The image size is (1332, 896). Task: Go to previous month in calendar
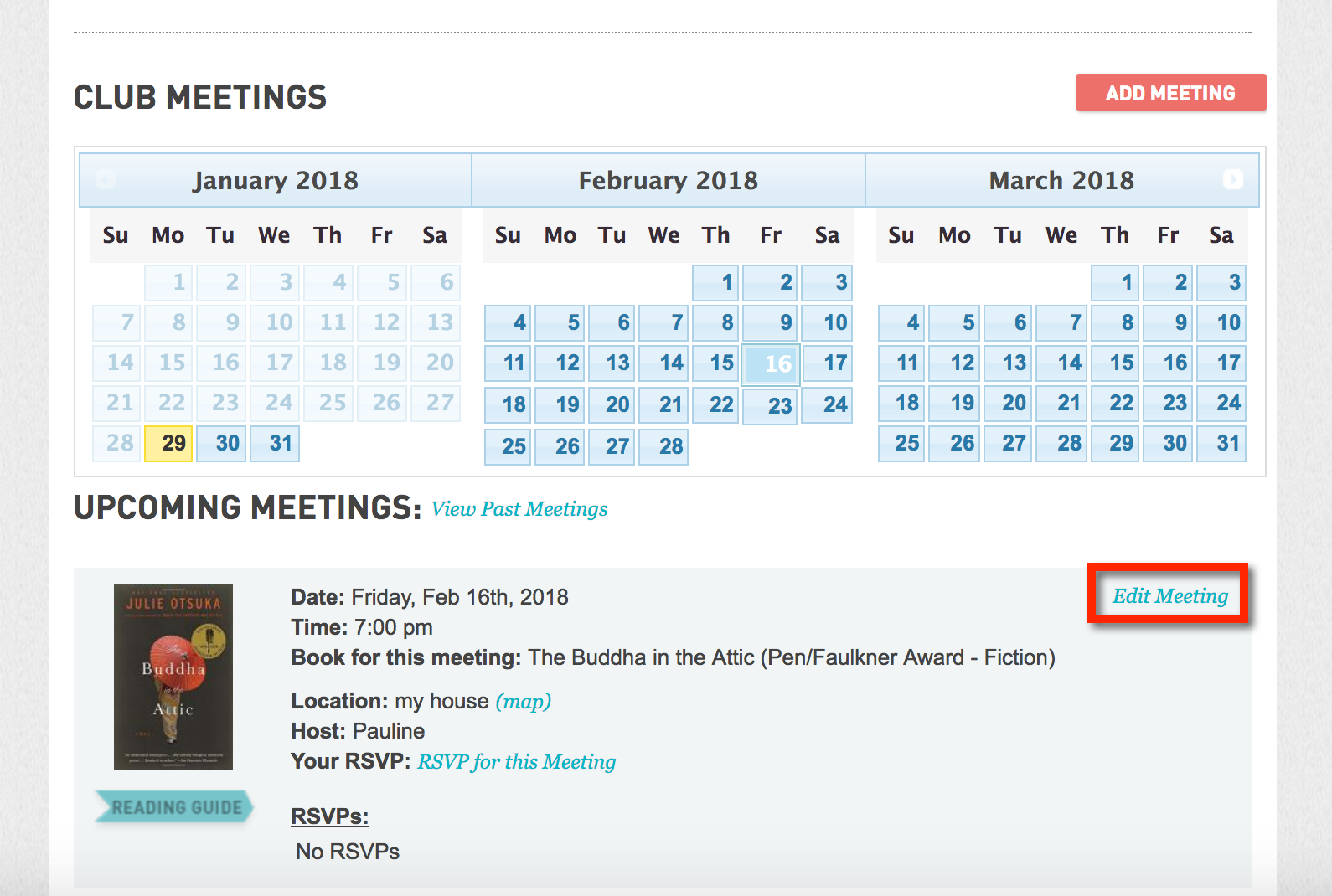click(x=106, y=179)
